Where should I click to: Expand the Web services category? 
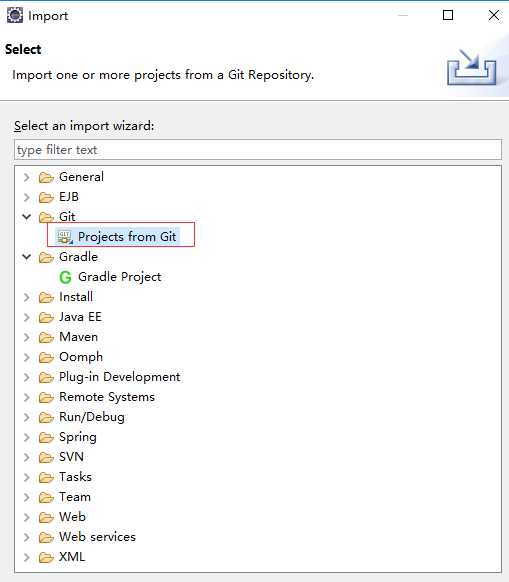pyautogui.click(x=27, y=537)
